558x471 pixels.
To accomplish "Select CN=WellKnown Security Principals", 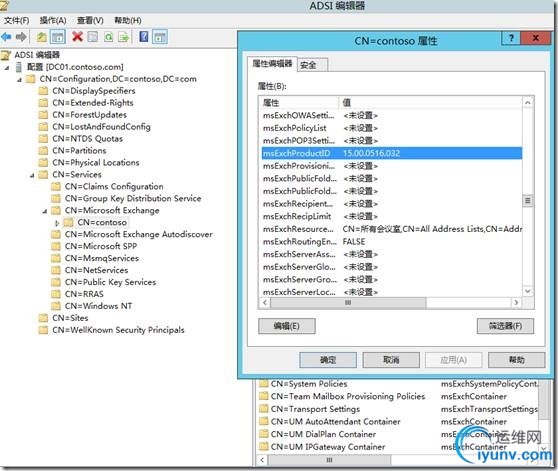I will coord(118,330).
